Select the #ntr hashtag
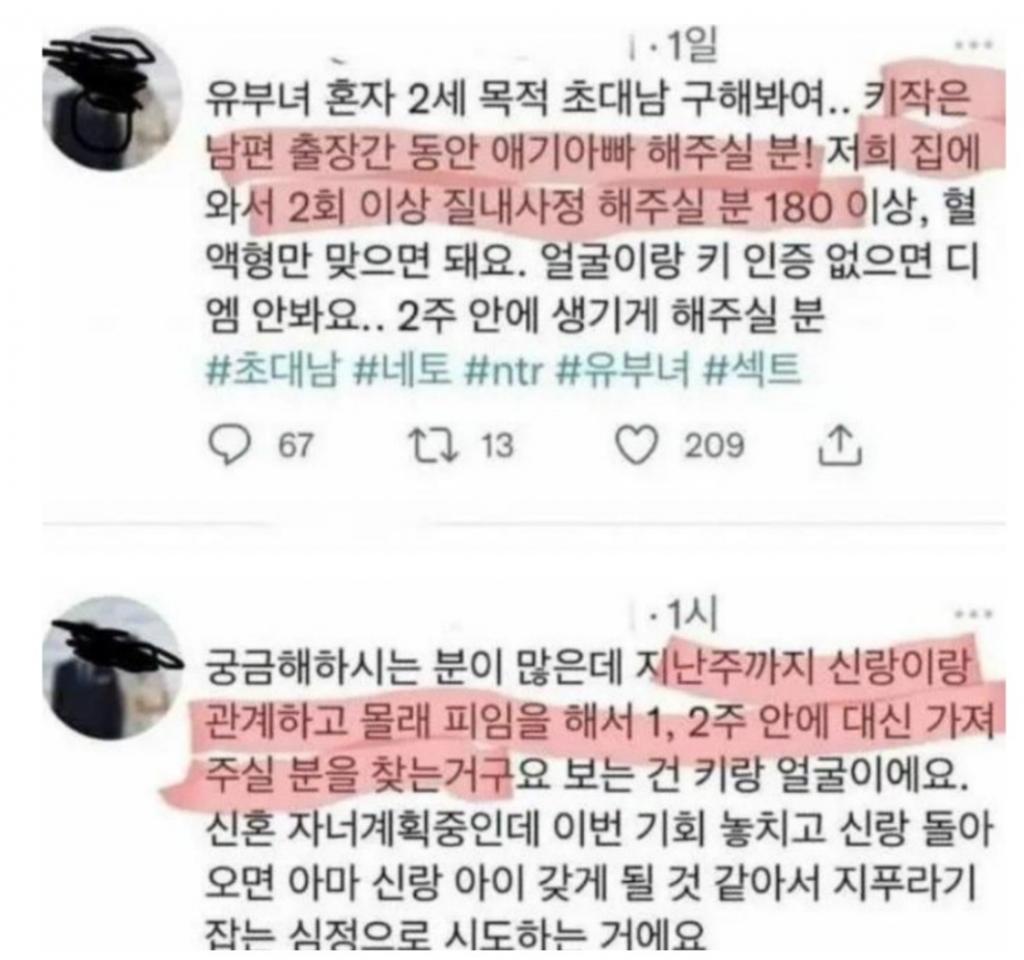 tap(504, 370)
